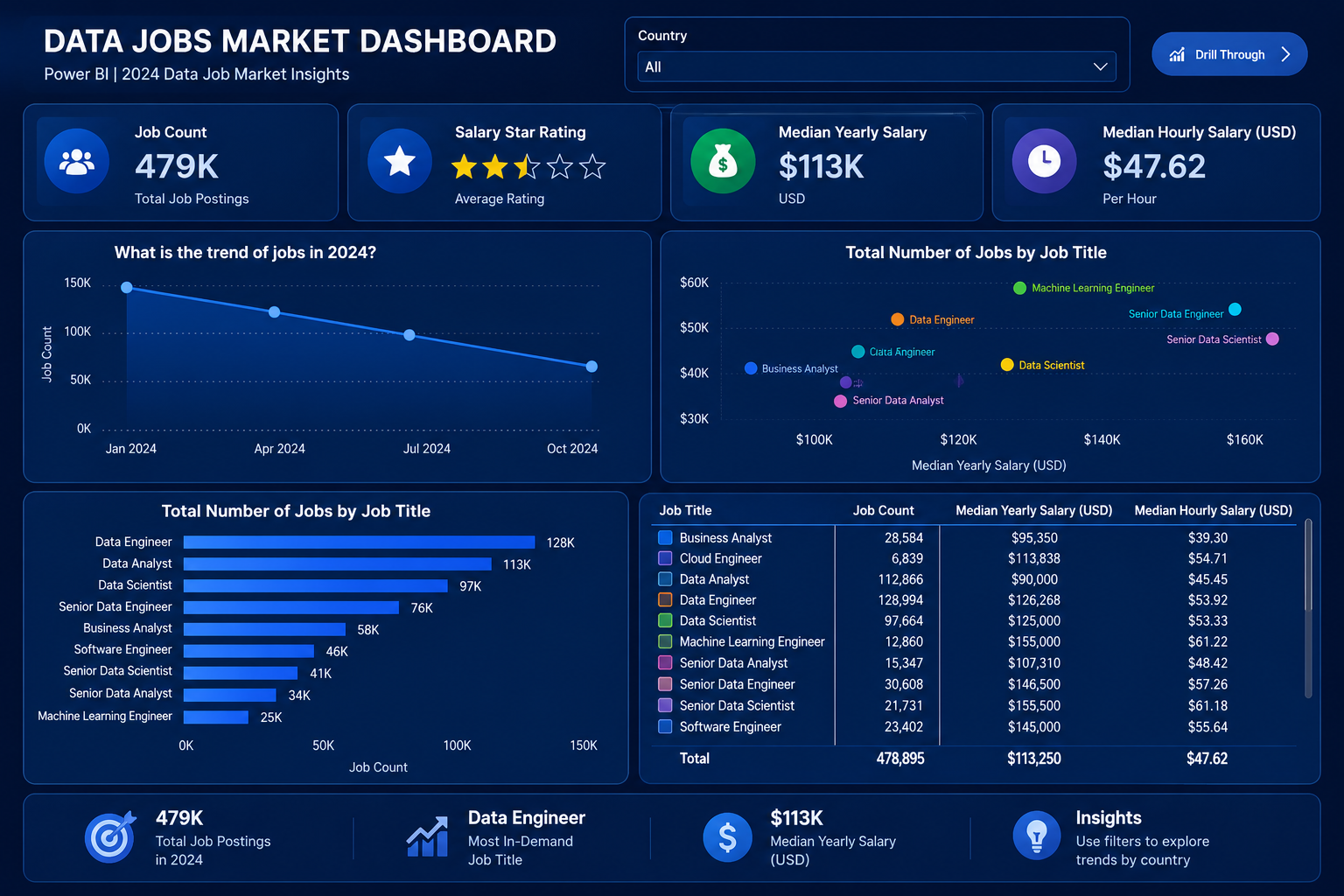Click the empty fourth rating star
The image size is (1344, 896).
pos(560,166)
